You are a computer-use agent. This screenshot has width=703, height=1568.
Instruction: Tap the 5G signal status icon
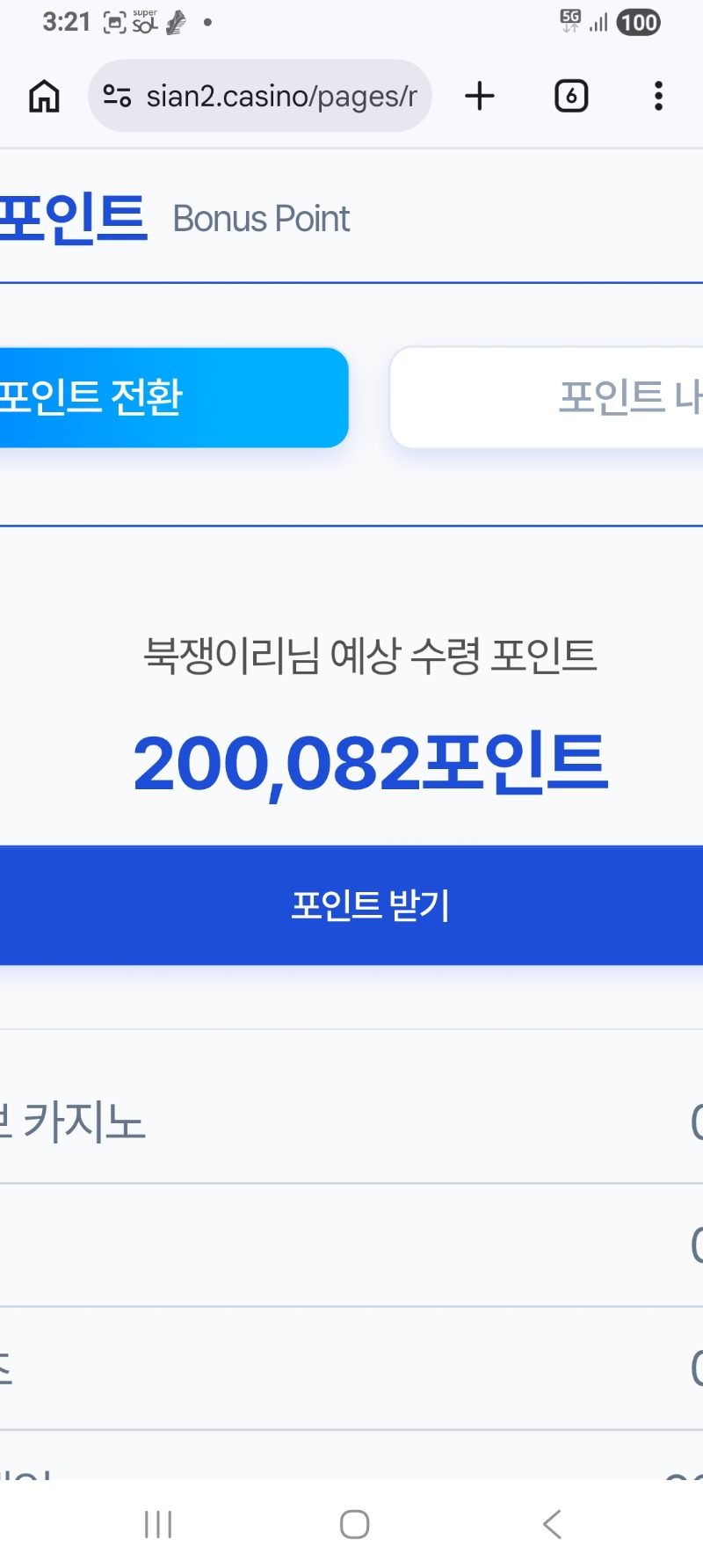(x=571, y=21)
